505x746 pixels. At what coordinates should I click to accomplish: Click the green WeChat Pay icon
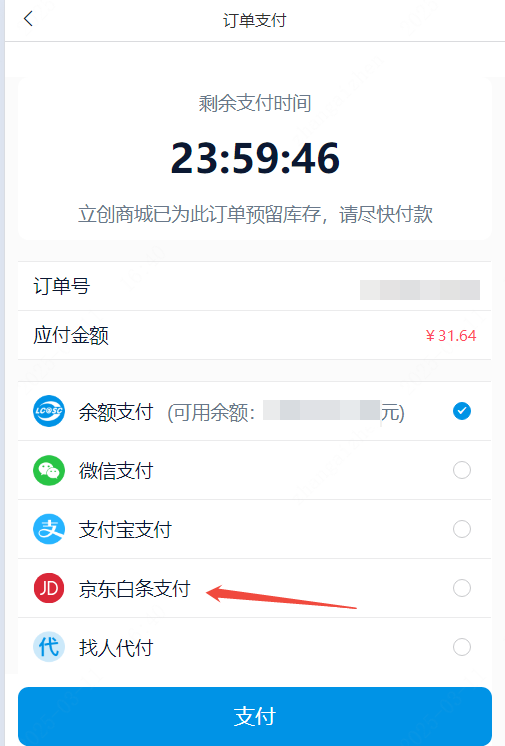click(x=49, y=470)
